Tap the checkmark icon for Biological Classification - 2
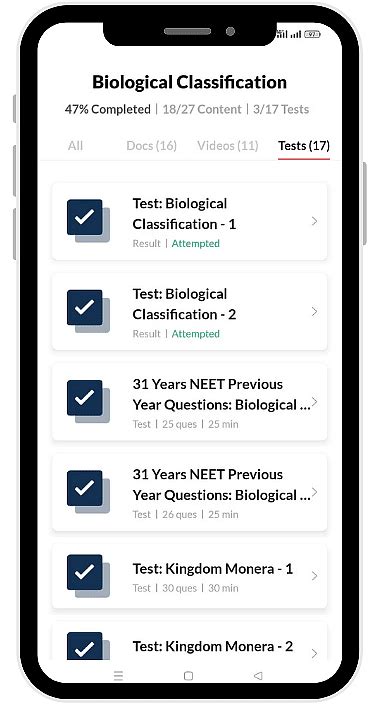This screenshot has height=707, width=379. [x=88, y=311]
